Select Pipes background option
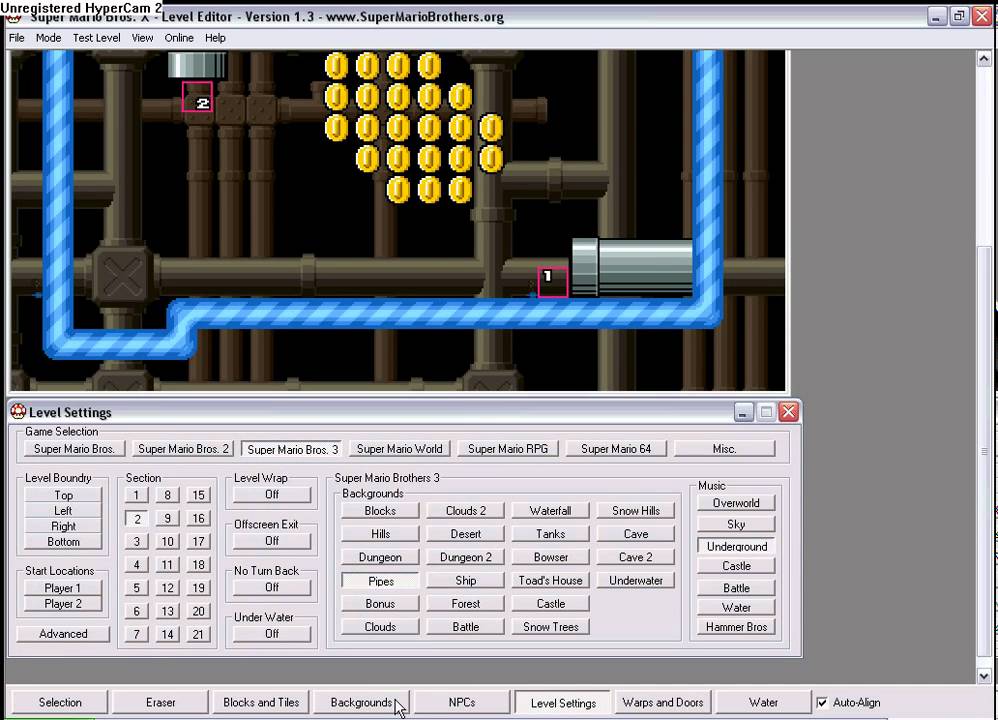The width and height of the screenshot is (998, 720). tap(380, 581)
